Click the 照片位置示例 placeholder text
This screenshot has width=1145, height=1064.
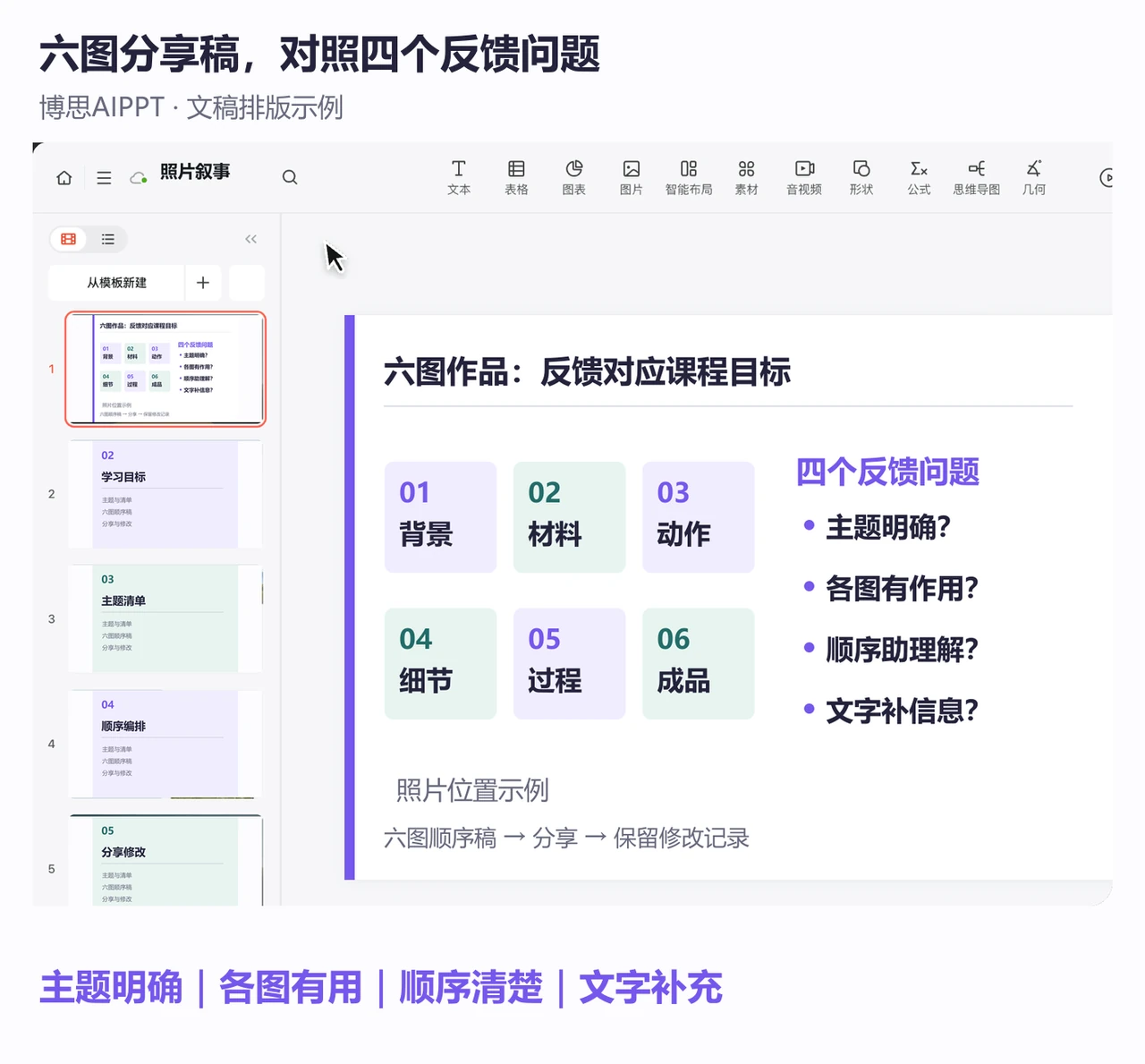point(472,790)
